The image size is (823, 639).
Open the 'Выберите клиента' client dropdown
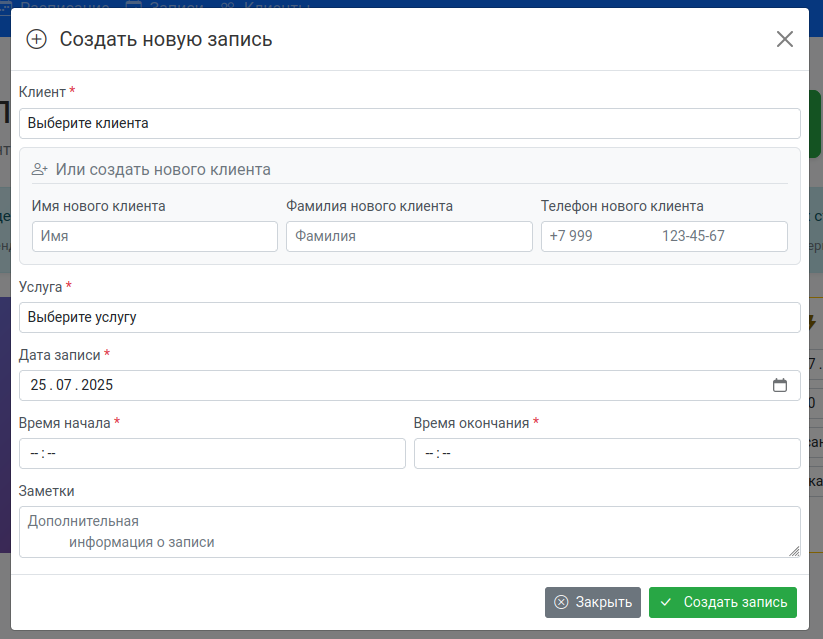pyautogui.click(x=409, y=123)
